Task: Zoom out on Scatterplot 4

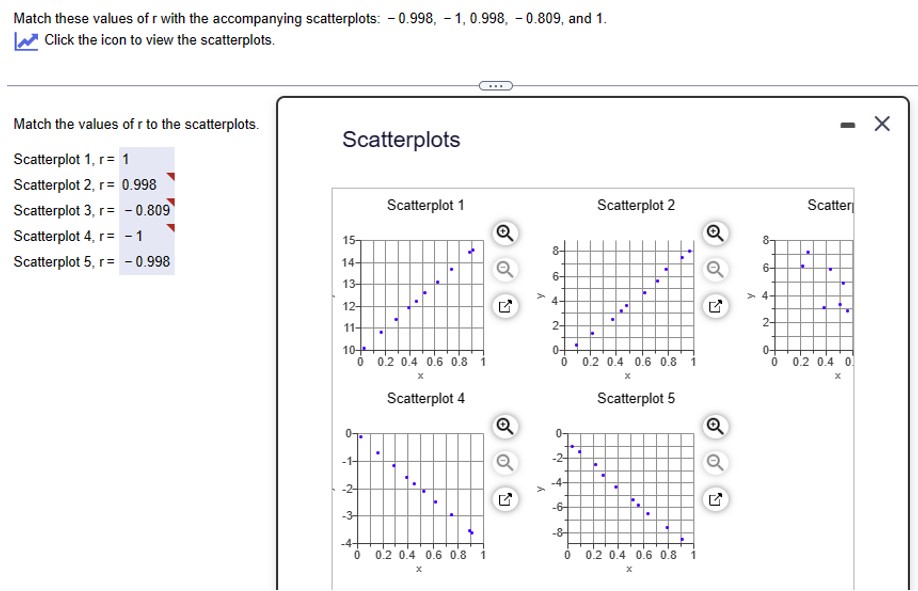Action: click(x=504, y=462)
